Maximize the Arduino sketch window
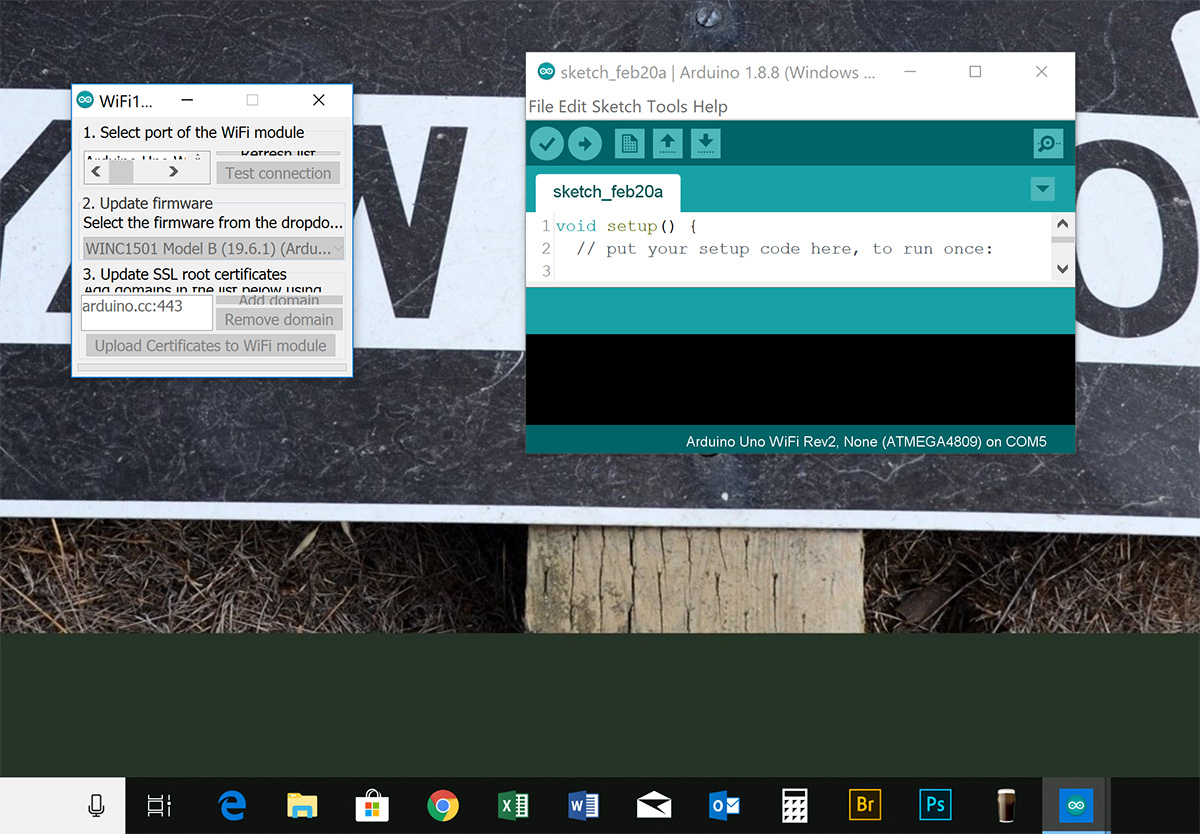This screenshot has height=834, width=1200. [975, 72]
